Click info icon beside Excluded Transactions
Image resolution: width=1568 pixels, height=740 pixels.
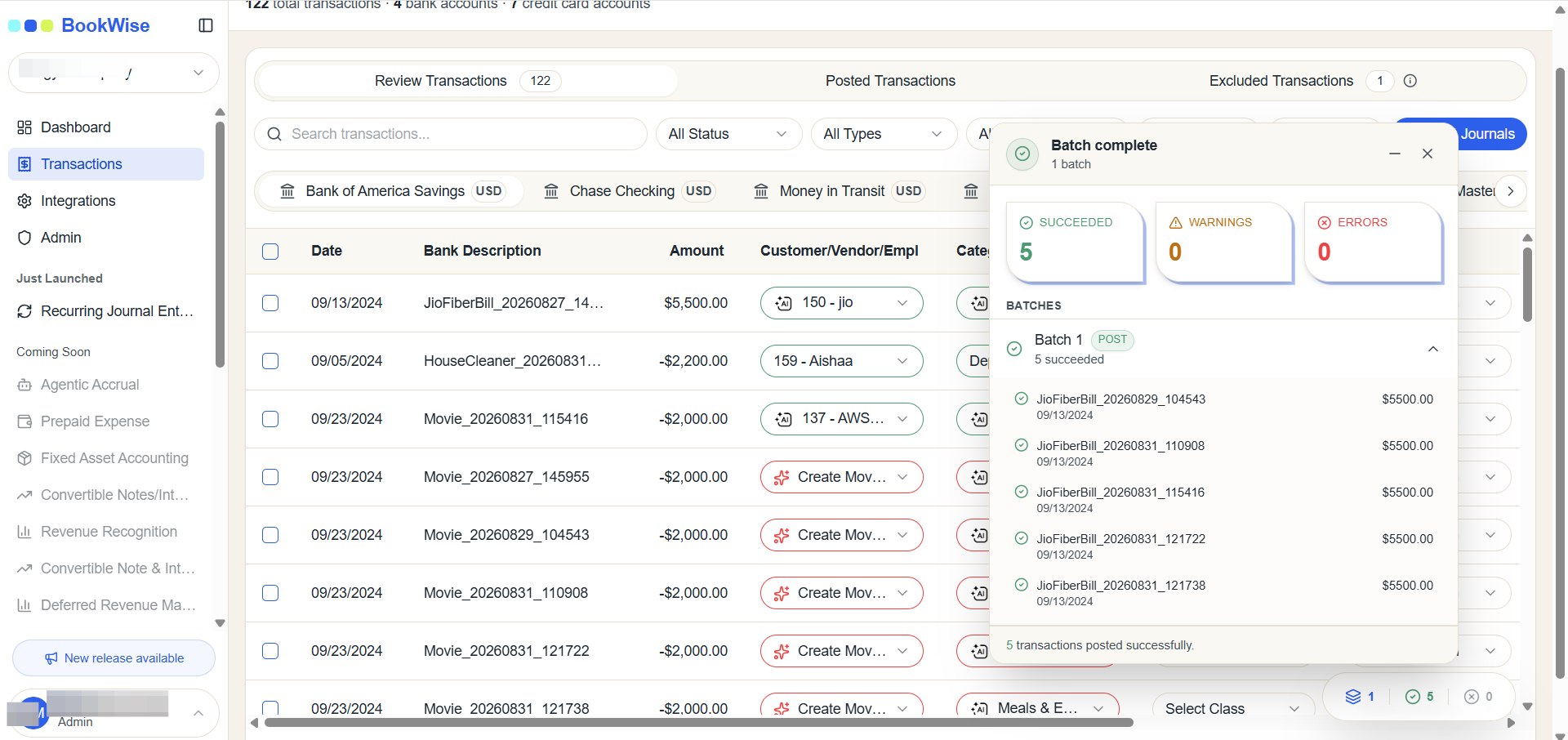pos(1410,81)
